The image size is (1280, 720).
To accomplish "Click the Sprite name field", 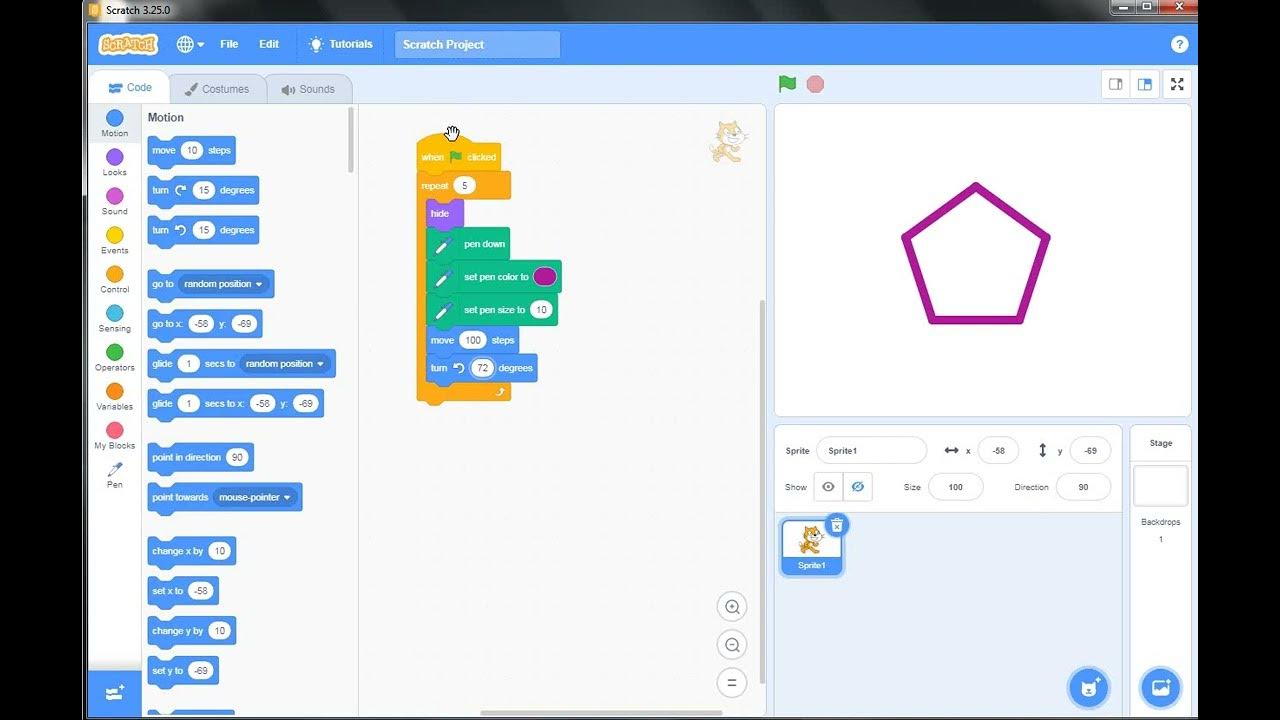I will [871, 450].
